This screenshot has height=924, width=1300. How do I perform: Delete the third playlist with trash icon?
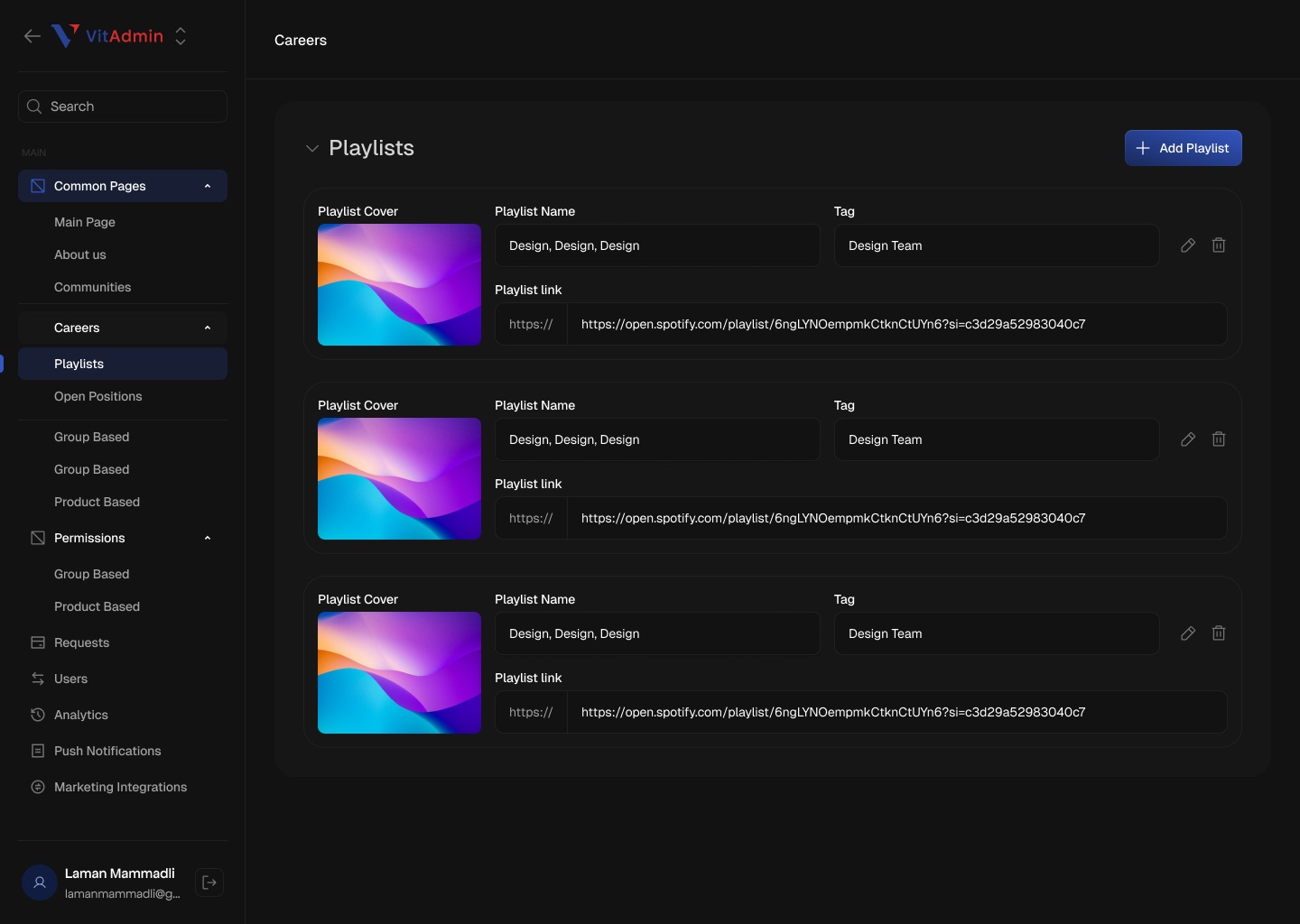pos(1219,633)
